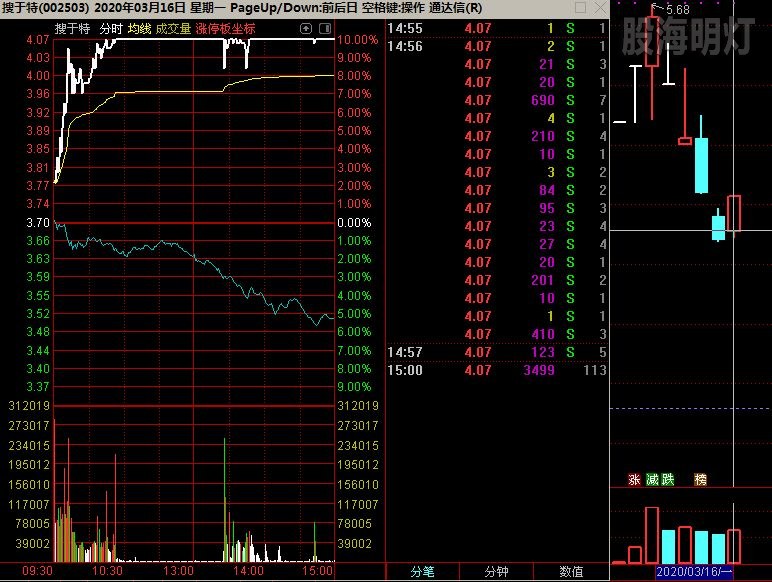This screenshot has height=582, width=772.
Task: Switch to the 分笔 tab
Action: (422, 572)
